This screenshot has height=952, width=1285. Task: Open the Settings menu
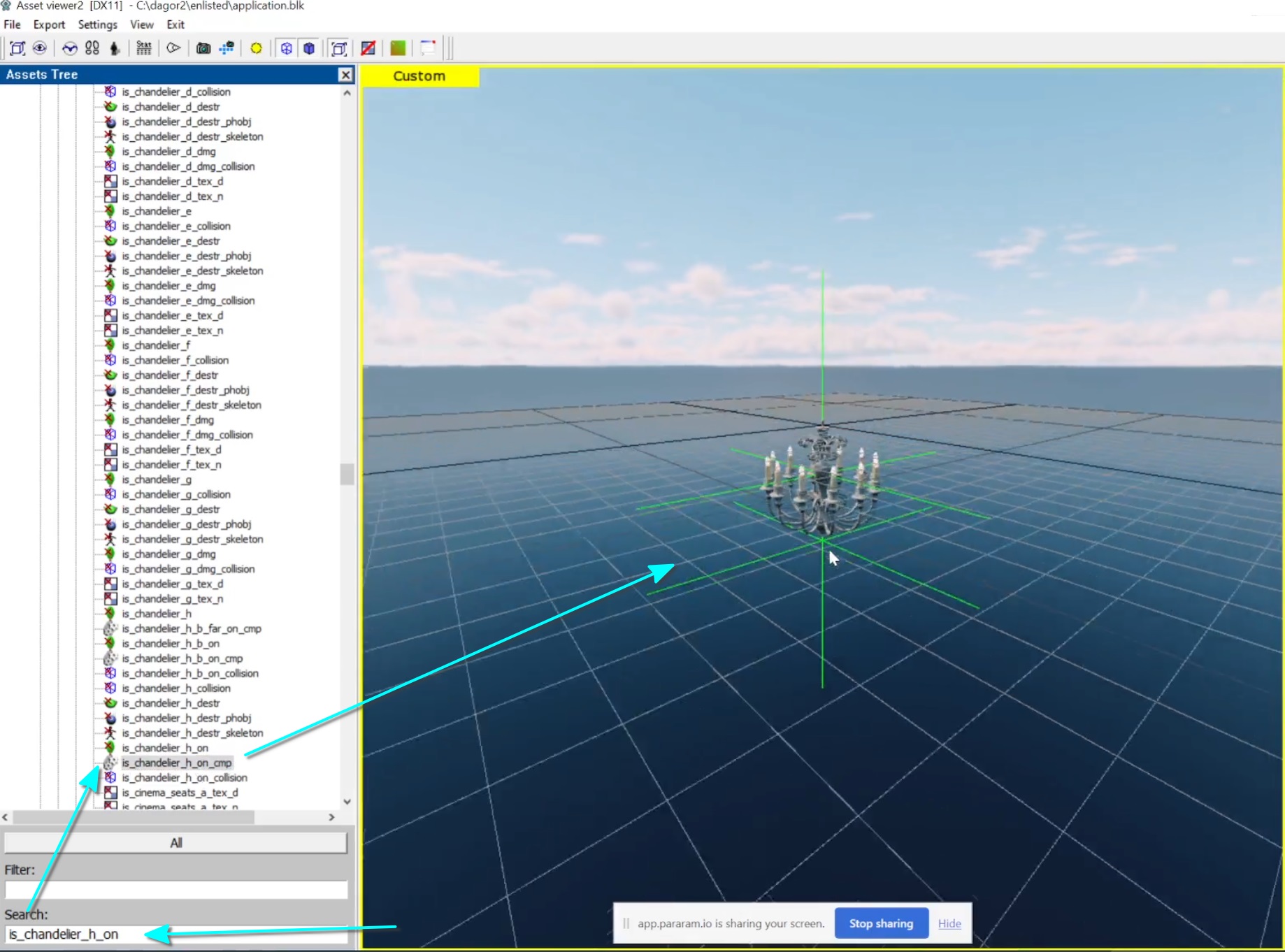click(97, 24)
